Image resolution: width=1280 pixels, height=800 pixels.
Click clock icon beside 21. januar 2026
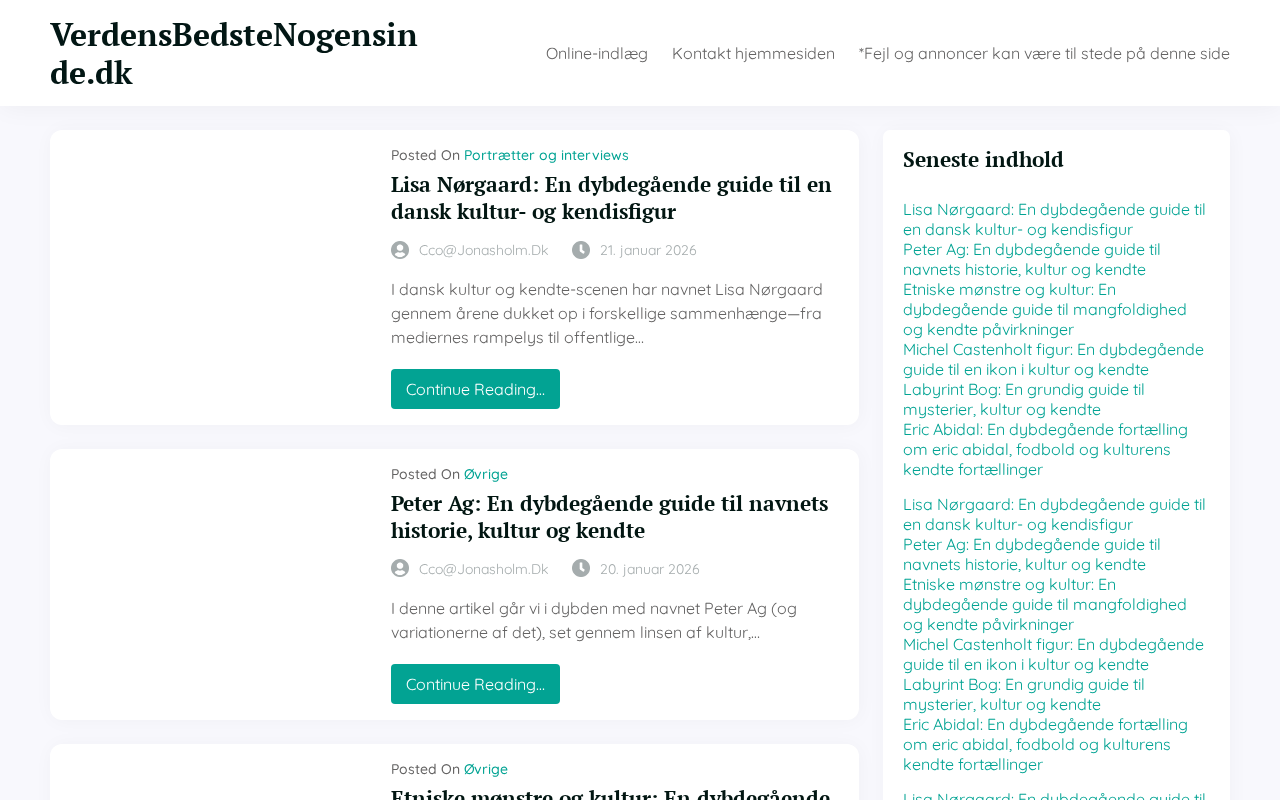click(x=581, y=250)
